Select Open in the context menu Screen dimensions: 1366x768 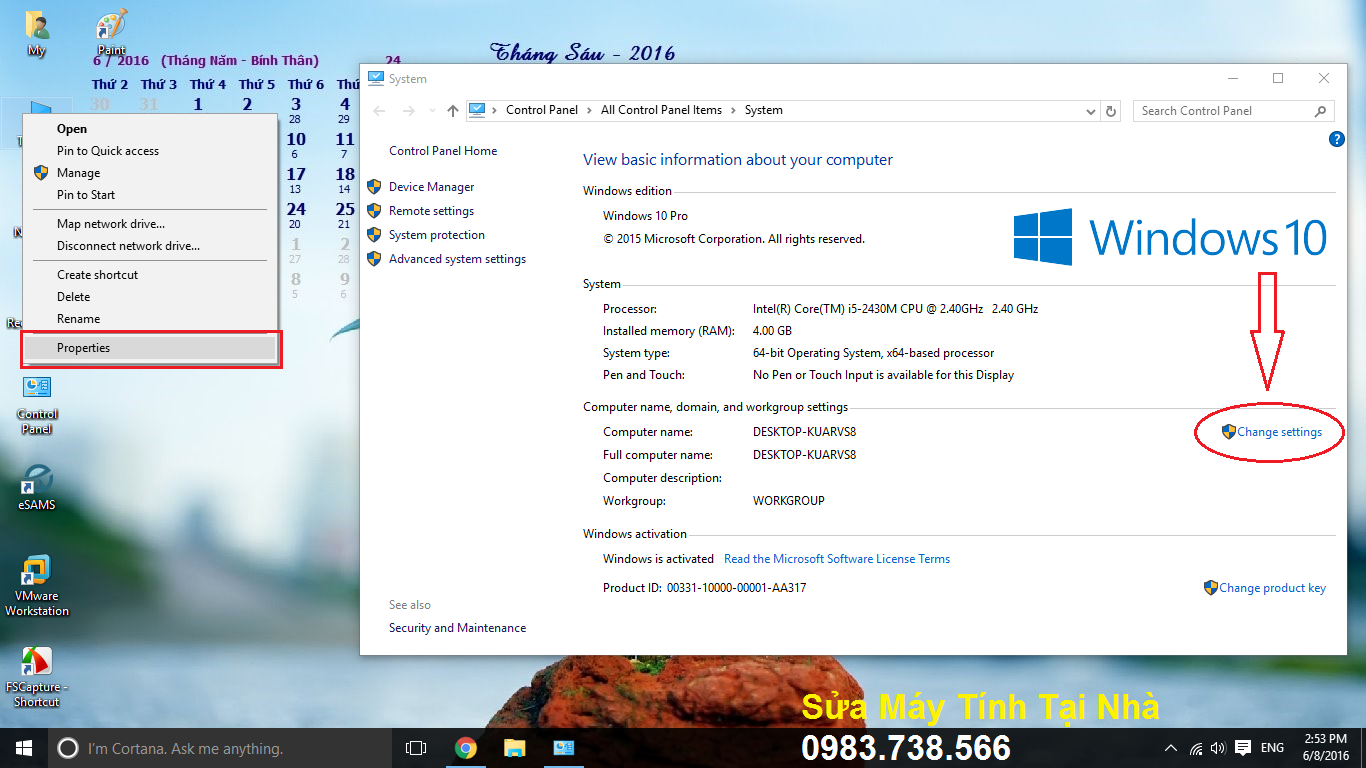click(x=150, y=129)
